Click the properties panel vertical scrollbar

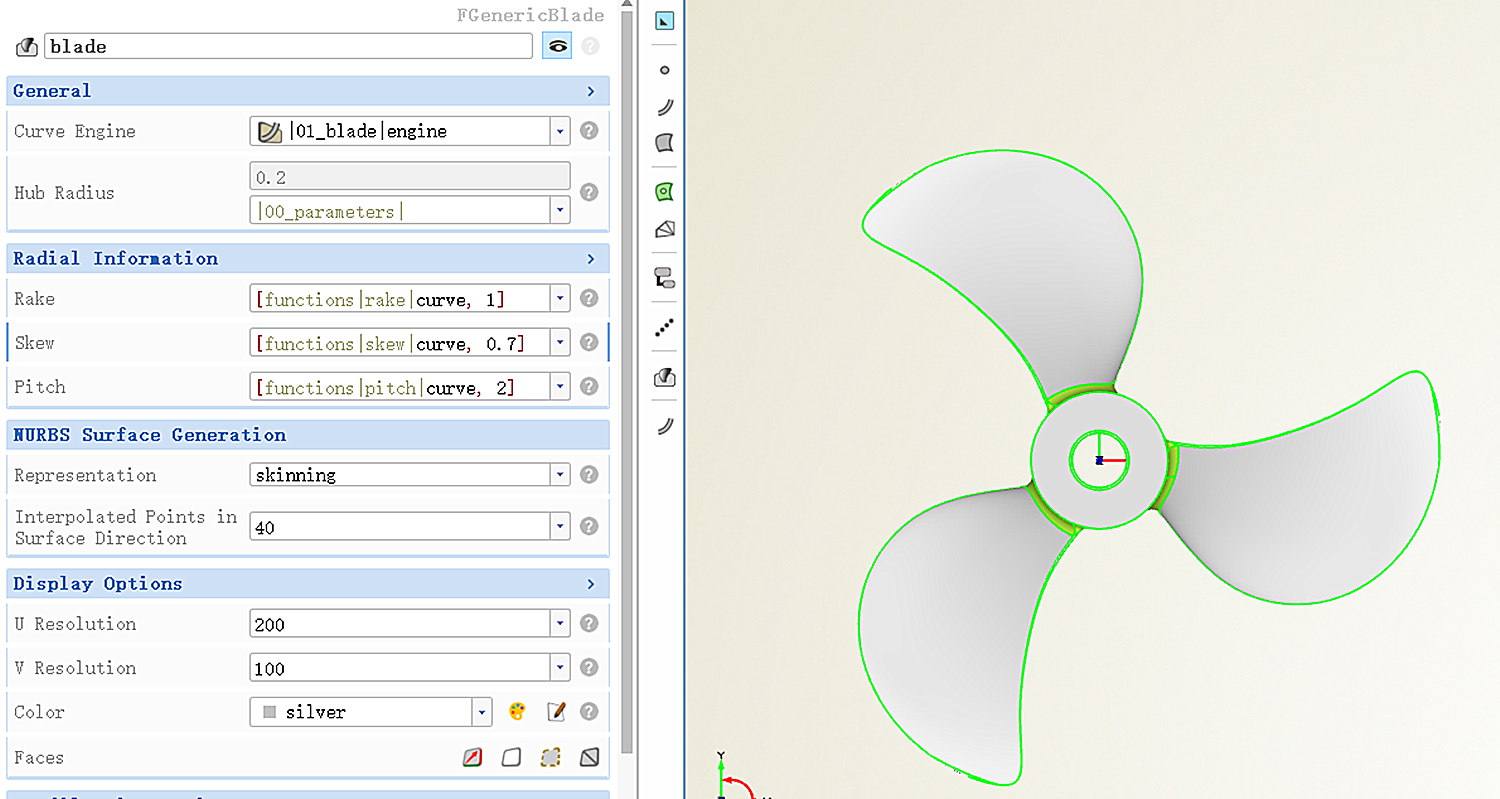click(x=627, y=380)
